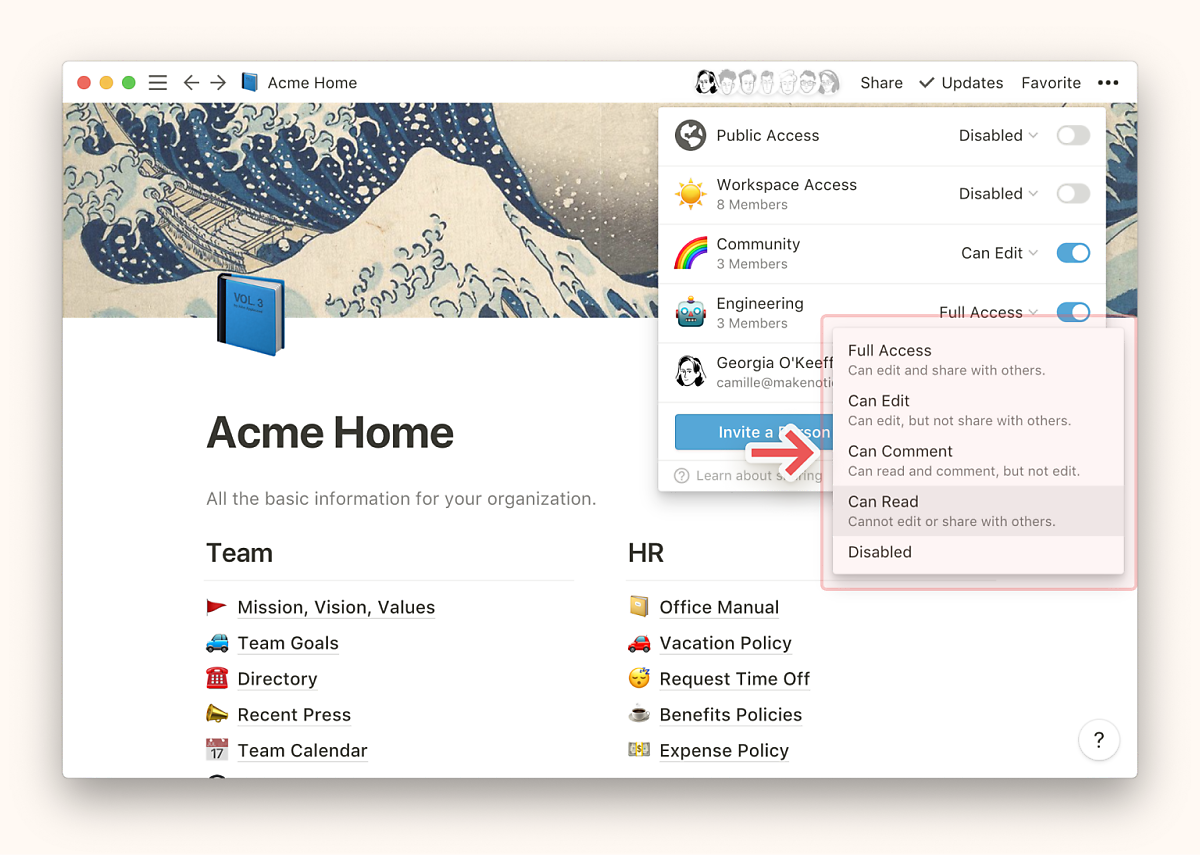The height and width of the screenshot is (855, 1200).
Task: Select Can Read permission option
Action: [x=978, y=511]
